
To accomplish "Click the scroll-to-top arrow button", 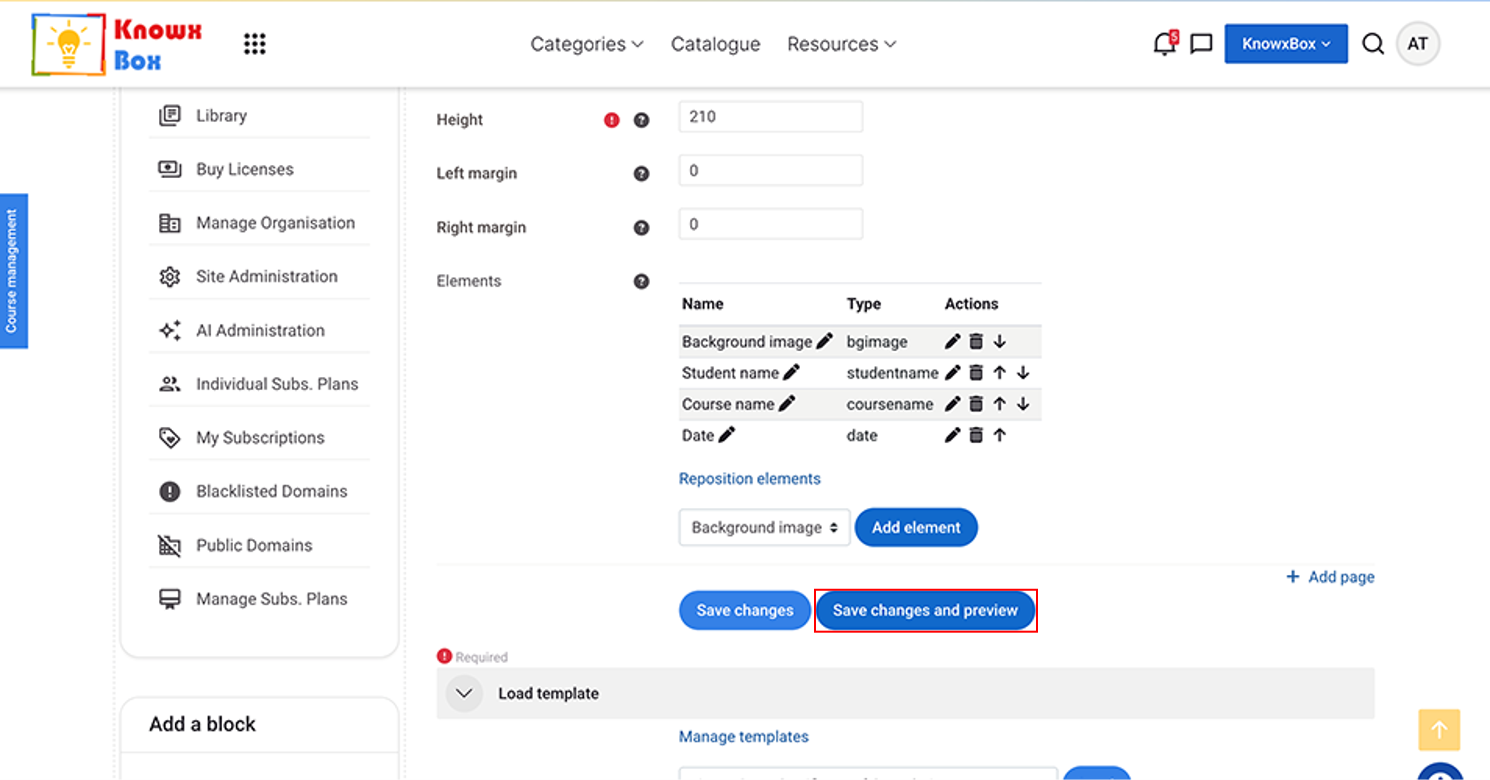I will [x=1439, y=730].
